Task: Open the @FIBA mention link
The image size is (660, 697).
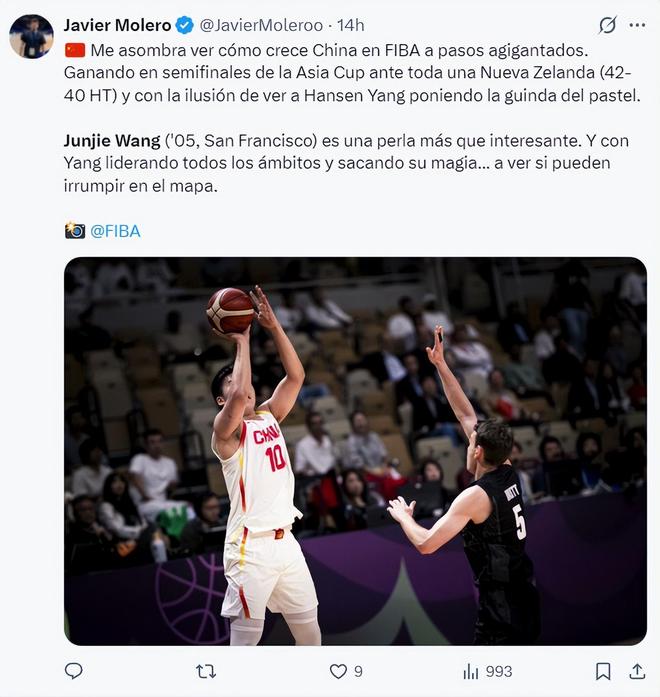Action: pyautogui.click(x=115, y=231)
